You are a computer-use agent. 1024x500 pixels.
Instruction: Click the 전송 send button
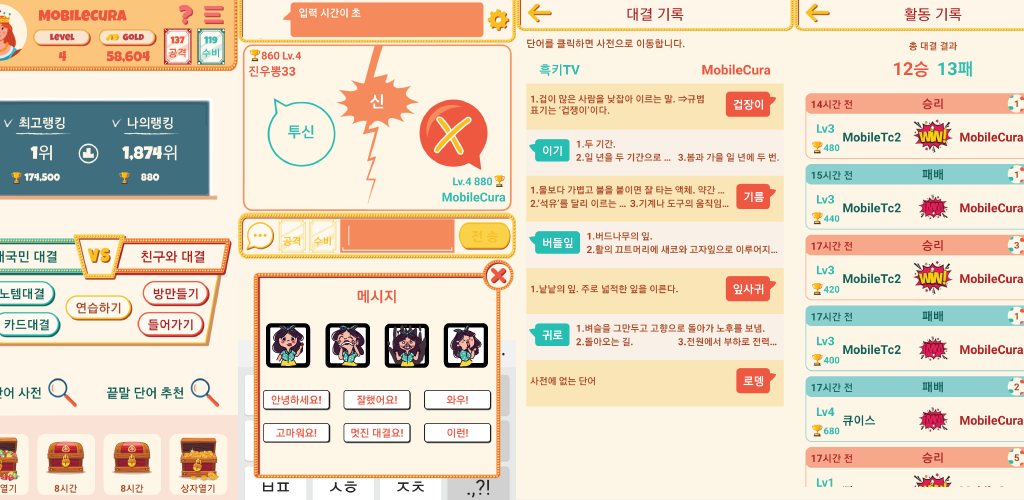485,236
